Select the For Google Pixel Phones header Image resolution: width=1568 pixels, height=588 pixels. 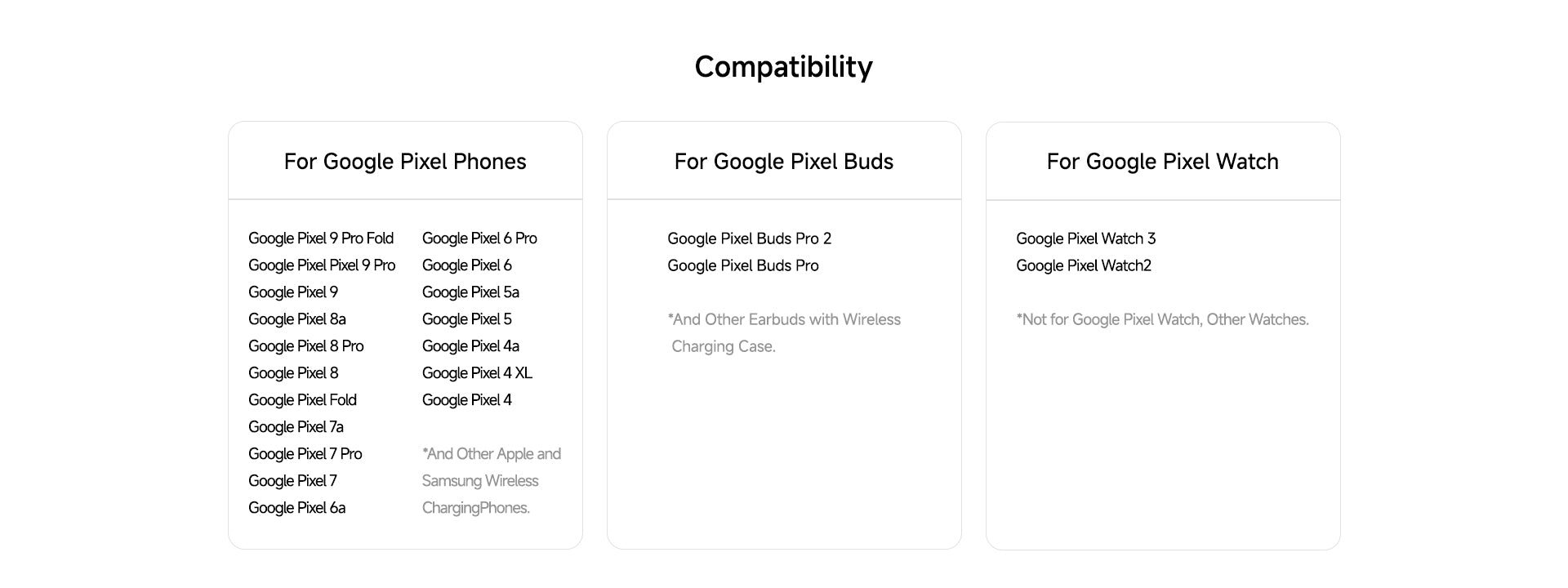[405, 162]
